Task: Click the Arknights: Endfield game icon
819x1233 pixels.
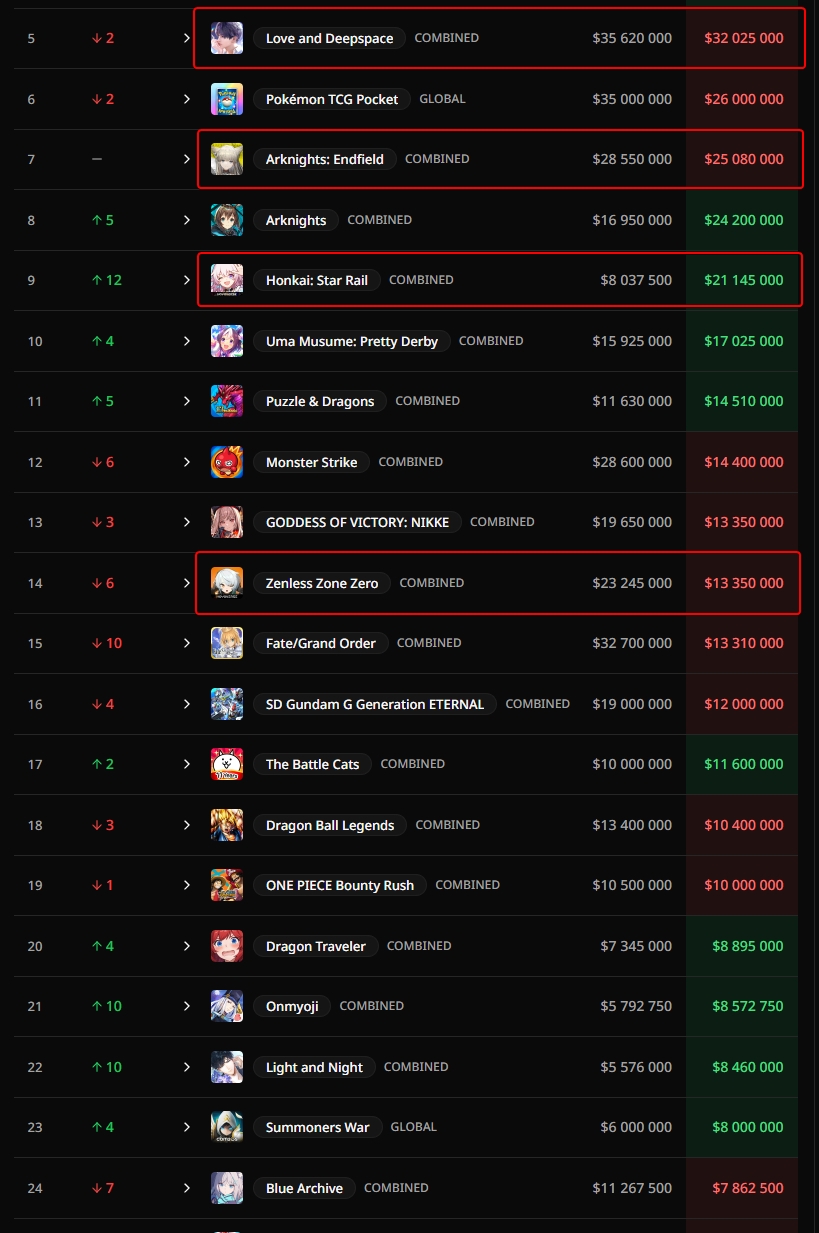Action: click(227, 159)
